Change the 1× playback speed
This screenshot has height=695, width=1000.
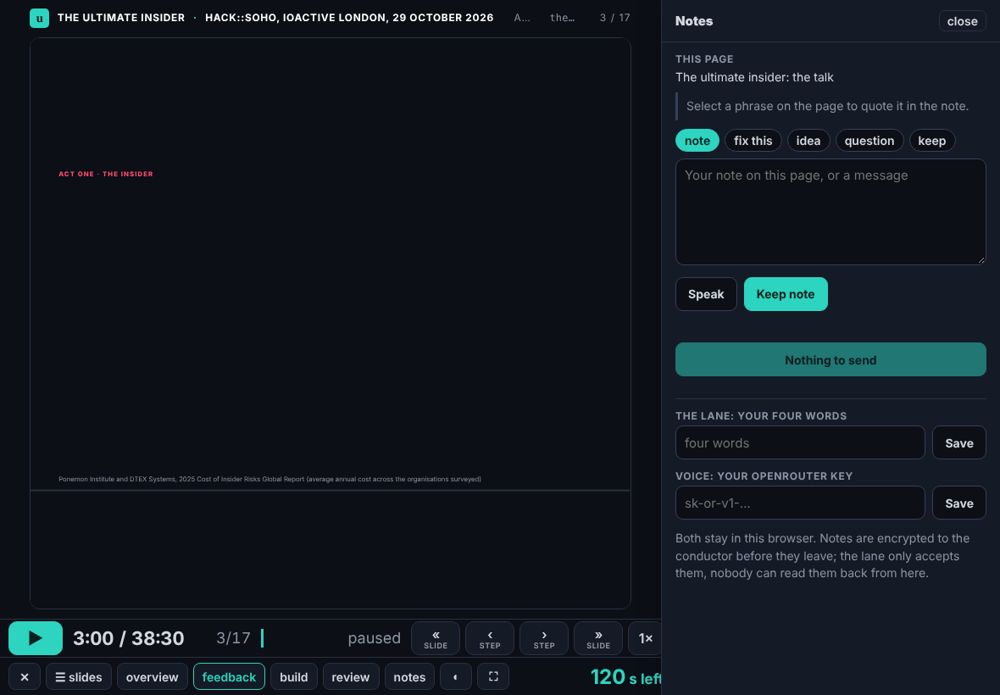pyautogui.click(x=645, y=638)
